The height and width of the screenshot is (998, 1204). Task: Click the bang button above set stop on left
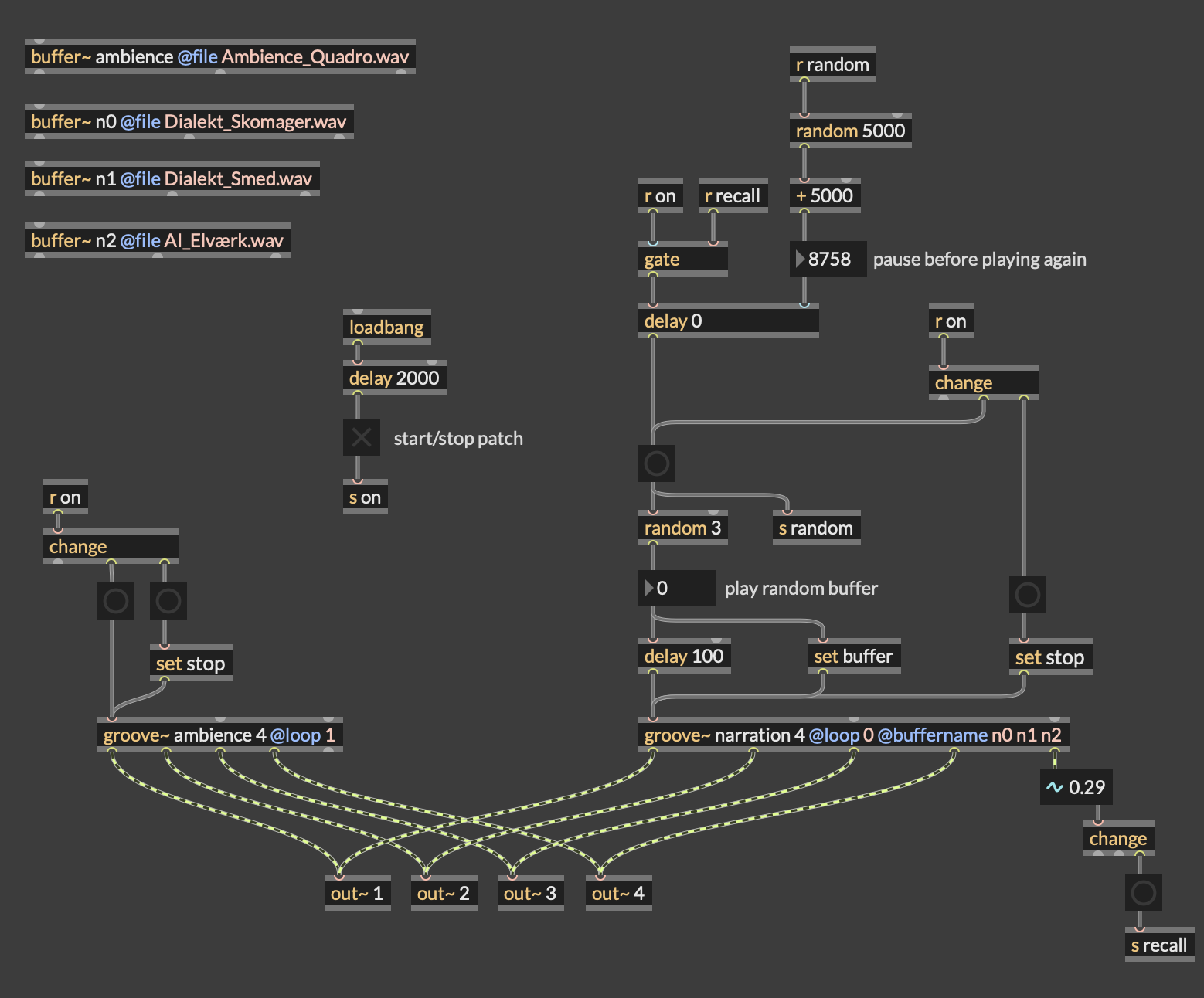coord(168,601)
